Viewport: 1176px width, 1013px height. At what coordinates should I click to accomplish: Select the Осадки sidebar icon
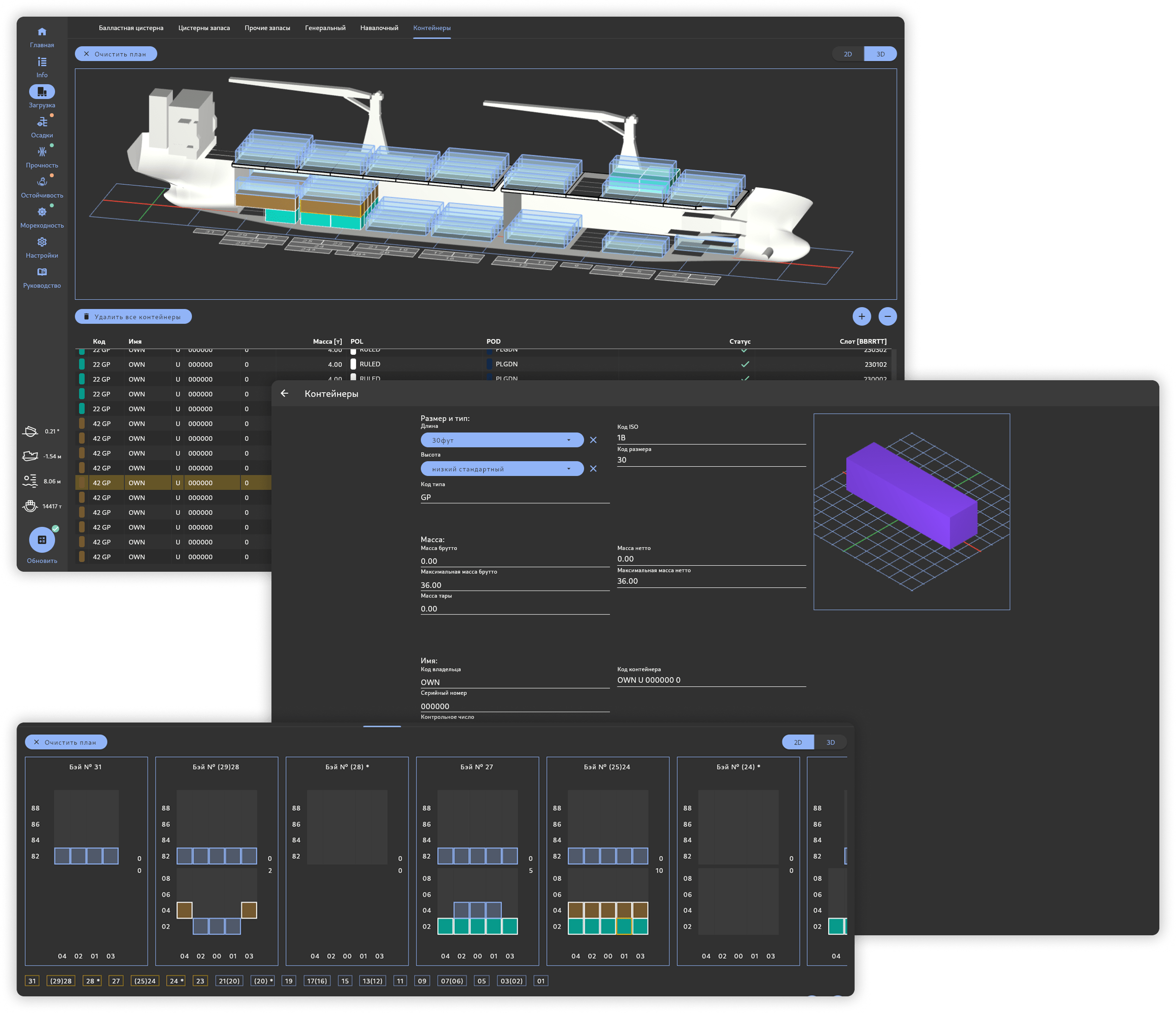(x=42, y=122)
